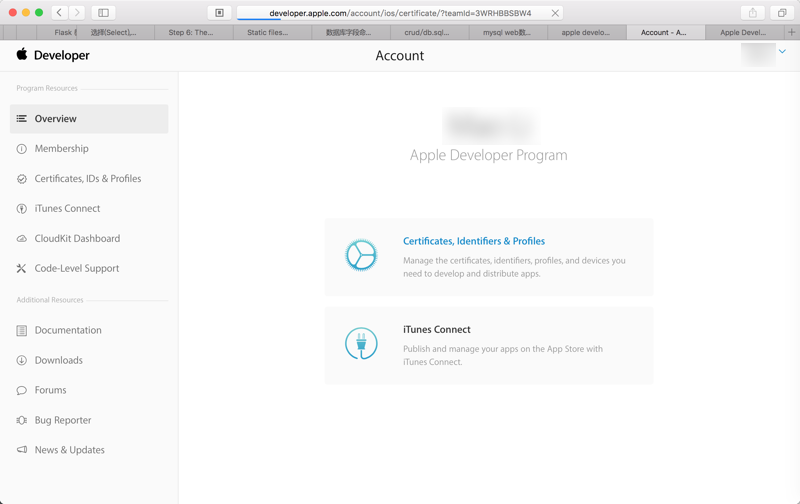Click the Certificates gear card icon
The width and height of the screenshot is (800, 504).
coord(361,255)
